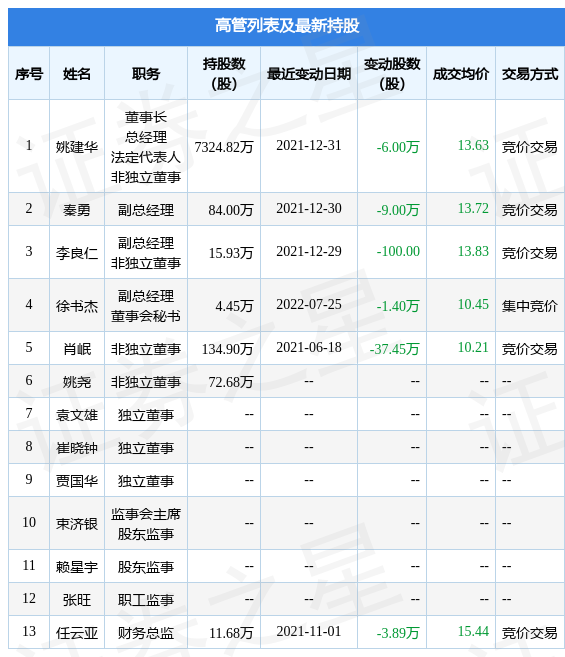Click 集中竞价 trade method cell
This screenshot has height=657, width=565.
530,306
